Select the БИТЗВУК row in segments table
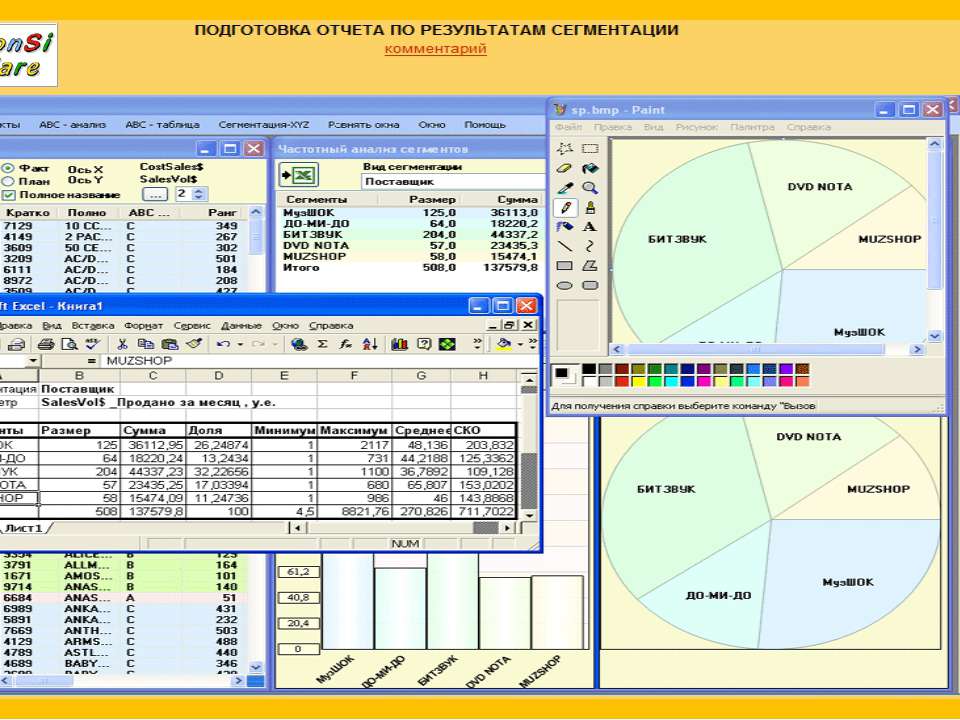The height and width of the screenshot is (720, 960). 410,234
